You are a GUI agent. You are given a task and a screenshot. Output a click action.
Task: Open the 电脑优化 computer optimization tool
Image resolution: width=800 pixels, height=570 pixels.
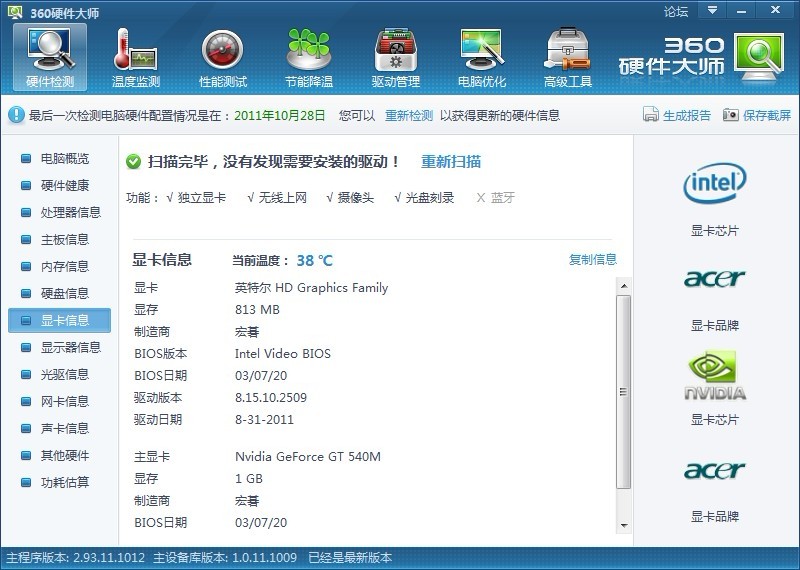click(482, 57)
